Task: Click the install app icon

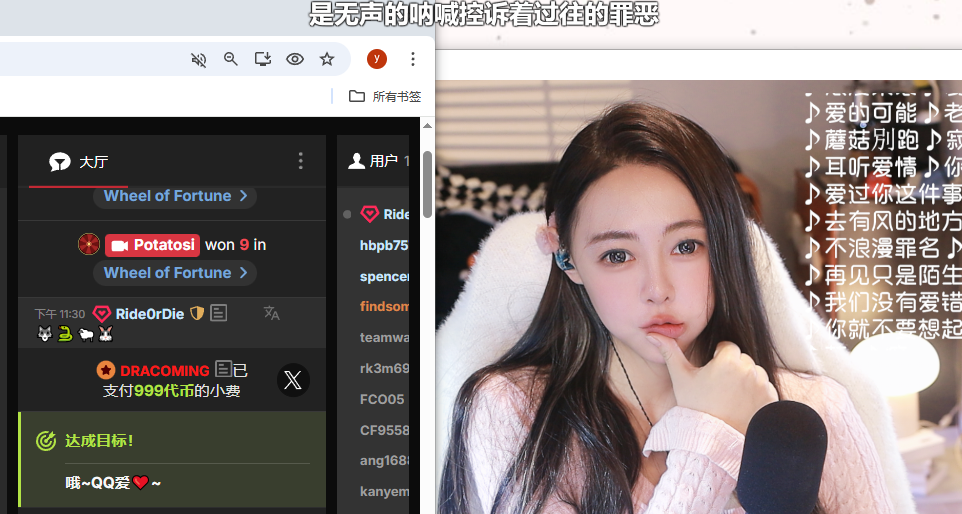Action: click(x=263, y=59)
